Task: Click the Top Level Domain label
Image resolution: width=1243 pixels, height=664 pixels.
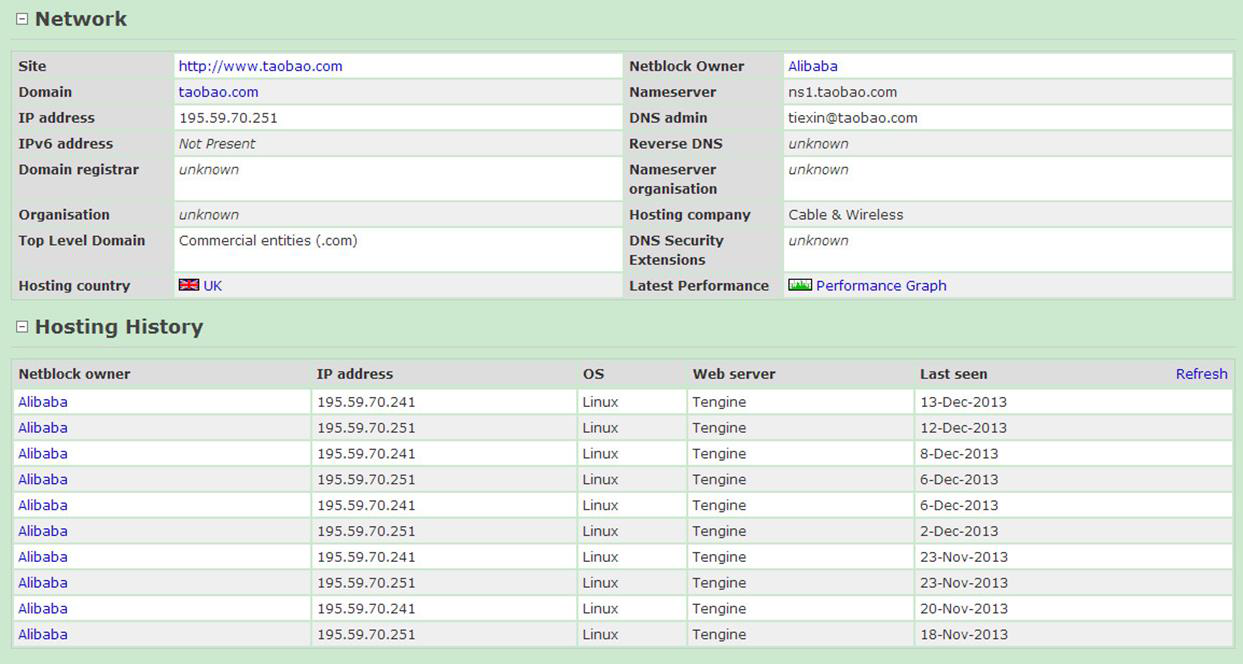Action: coord(82,241)
